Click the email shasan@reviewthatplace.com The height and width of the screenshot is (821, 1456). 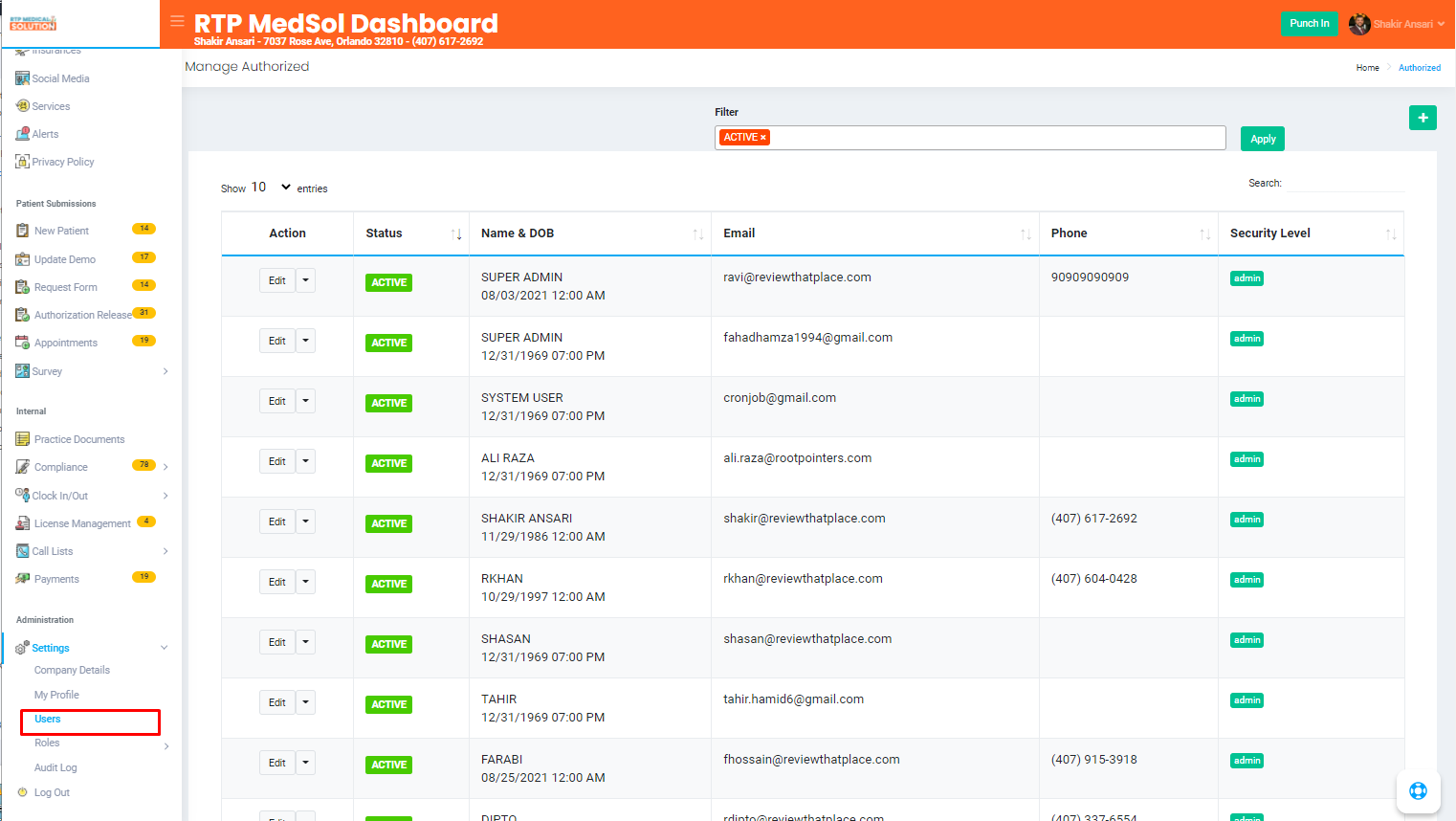807,639
